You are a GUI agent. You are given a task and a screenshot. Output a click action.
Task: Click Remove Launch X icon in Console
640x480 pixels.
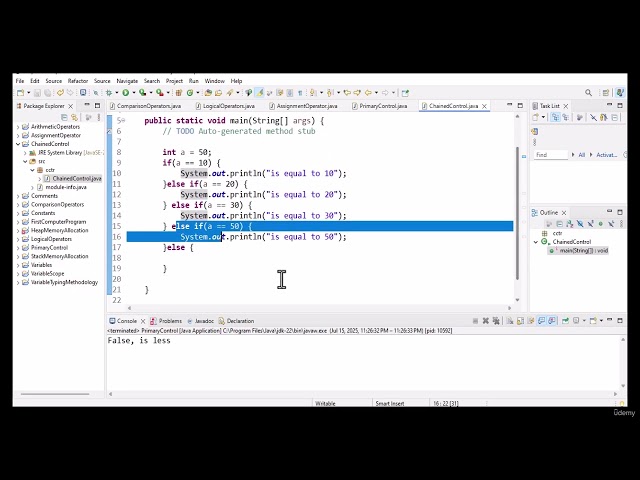[x=486, y=321]
